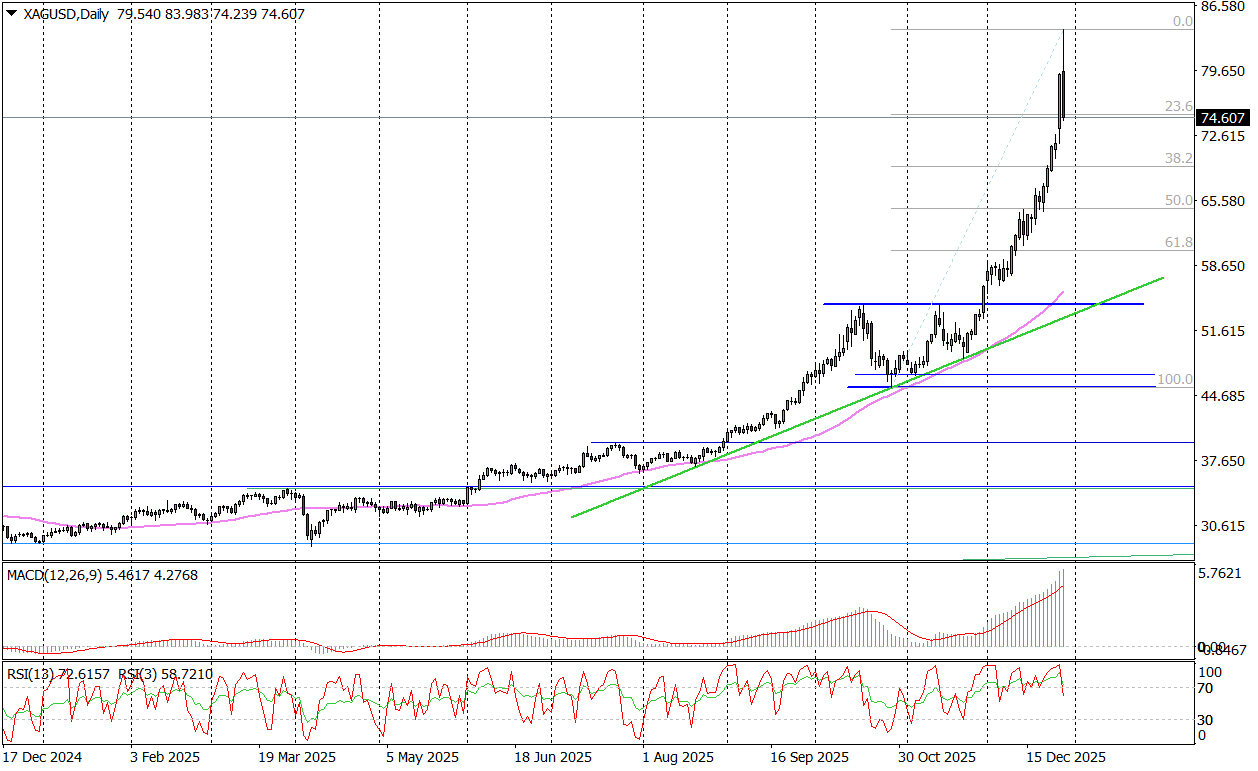This screenshot has height=771, width=1258.
Task: Select the thick blue horizontal resistance line
Action: [1000, 303]
